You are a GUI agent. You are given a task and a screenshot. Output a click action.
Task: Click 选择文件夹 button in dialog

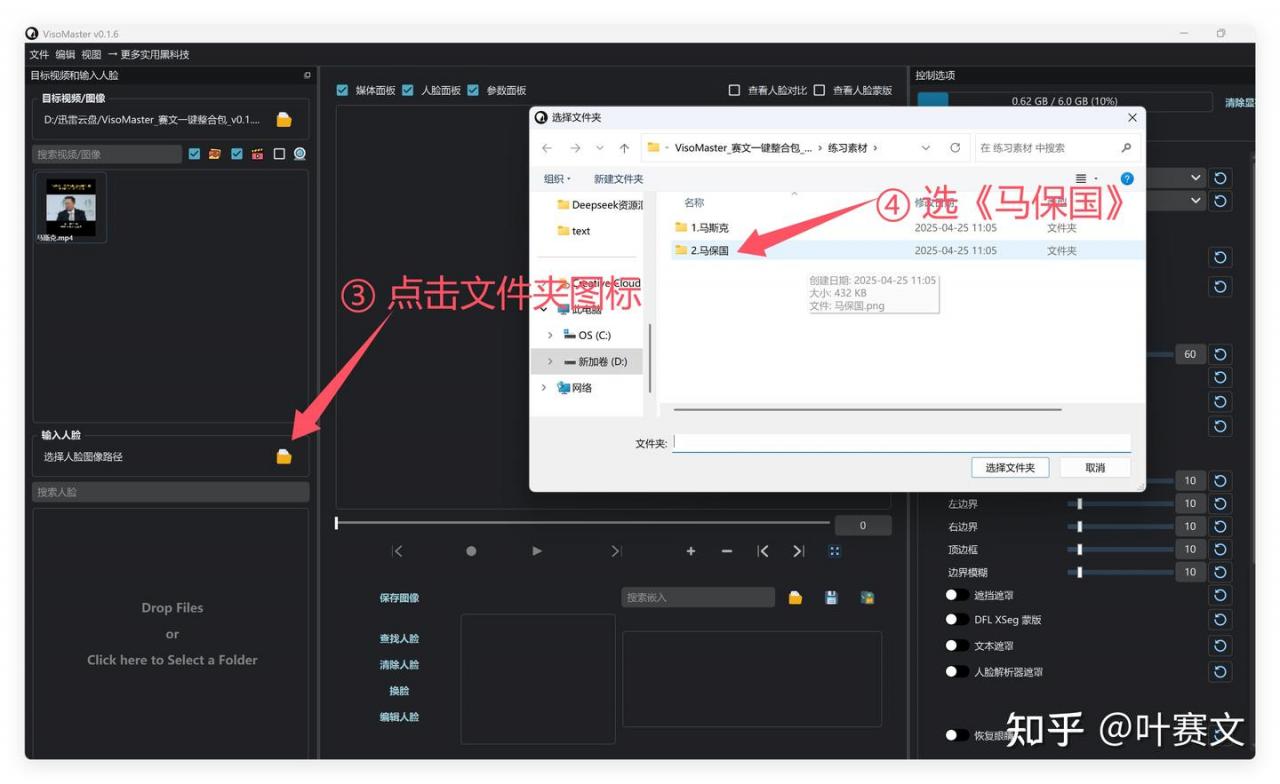pyautogui.click(x=1010, y=468)
